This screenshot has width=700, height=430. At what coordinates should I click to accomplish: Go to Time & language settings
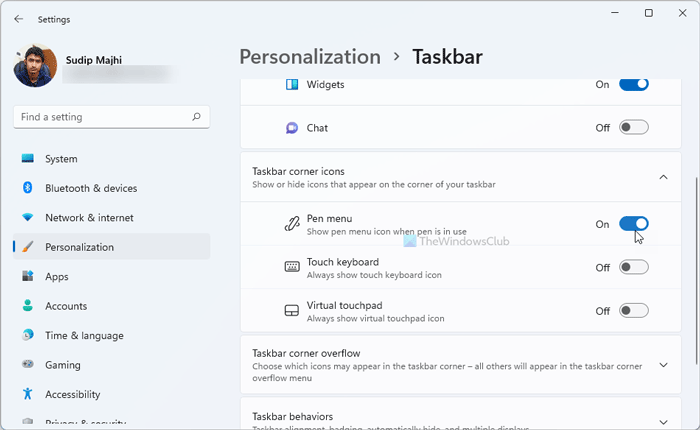[84, 335]
